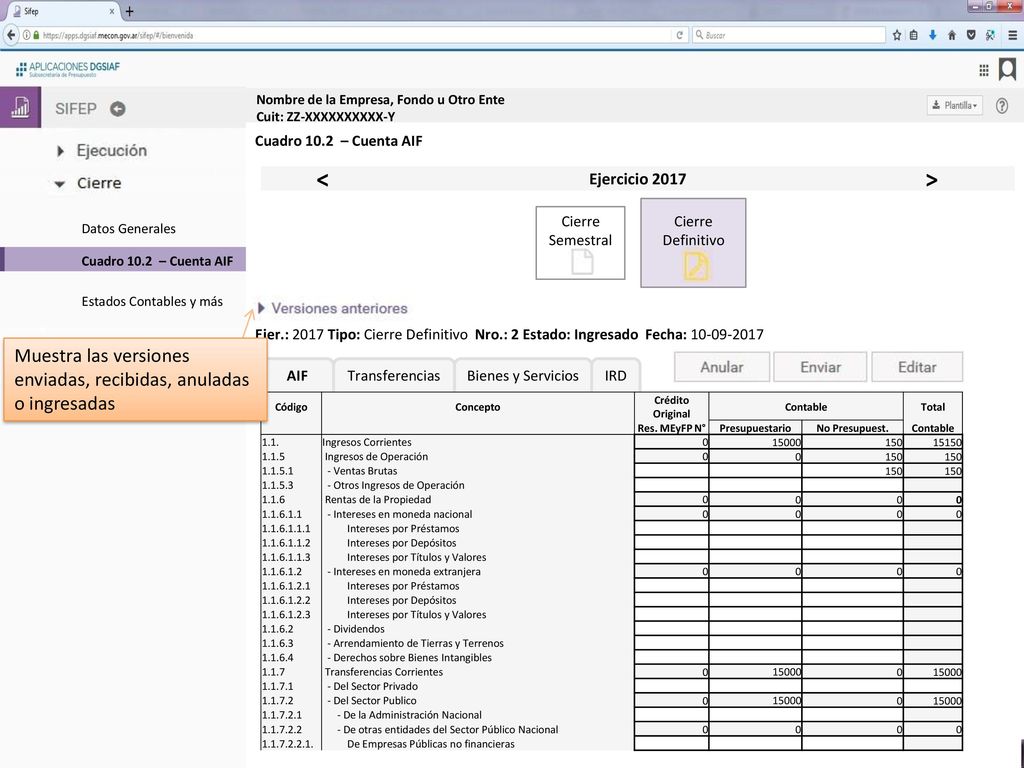Reload the page with the refresh icon

point(680,35)
